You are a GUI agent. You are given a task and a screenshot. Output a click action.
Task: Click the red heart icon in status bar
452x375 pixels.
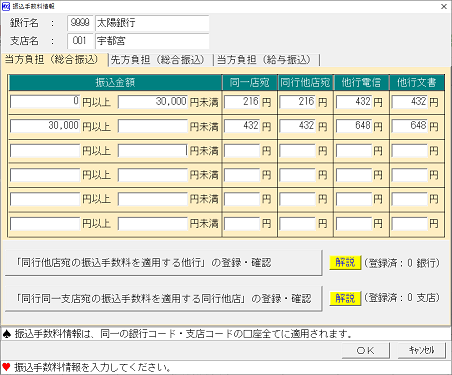pos(7,367)
